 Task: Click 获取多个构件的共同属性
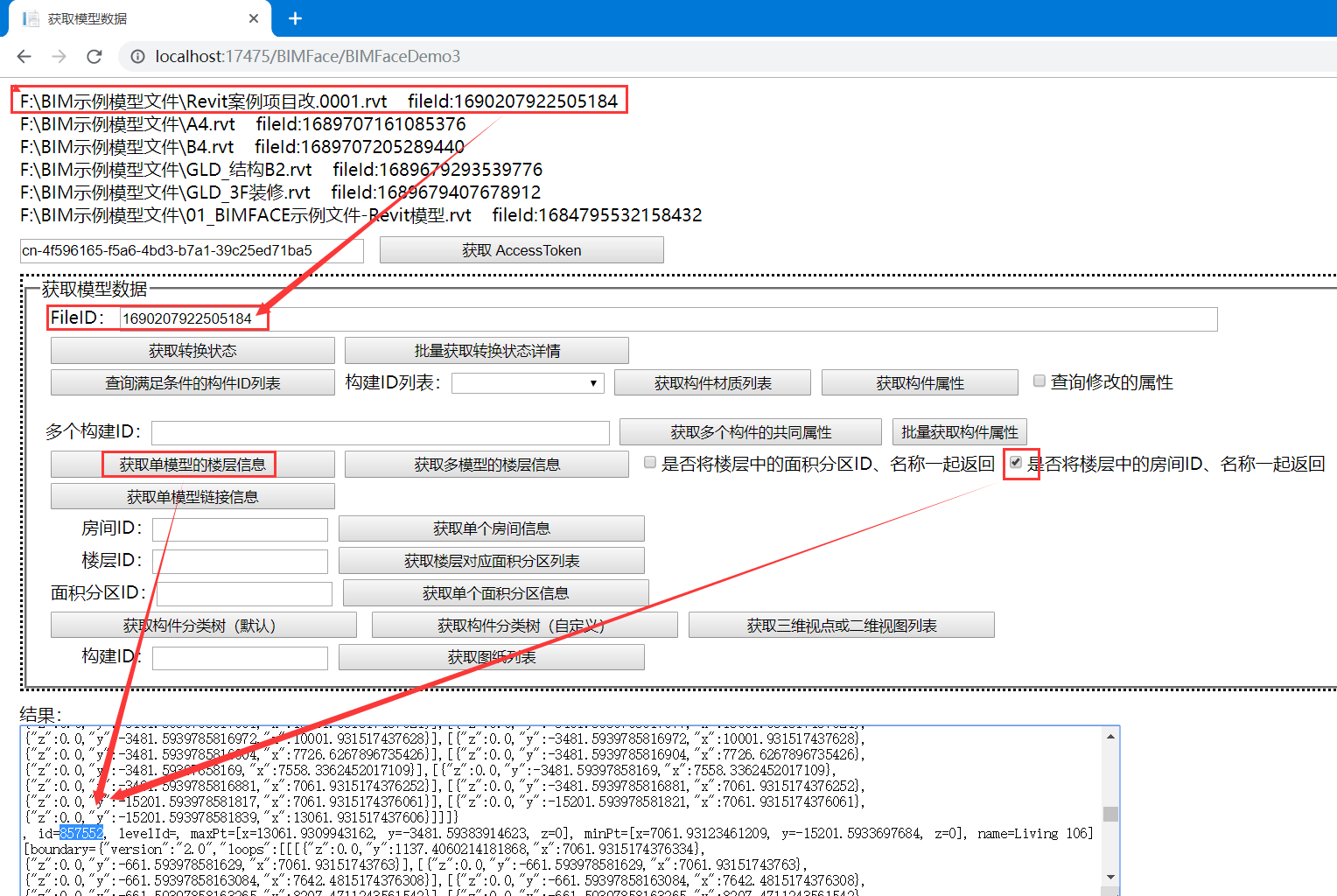[750, 430]
